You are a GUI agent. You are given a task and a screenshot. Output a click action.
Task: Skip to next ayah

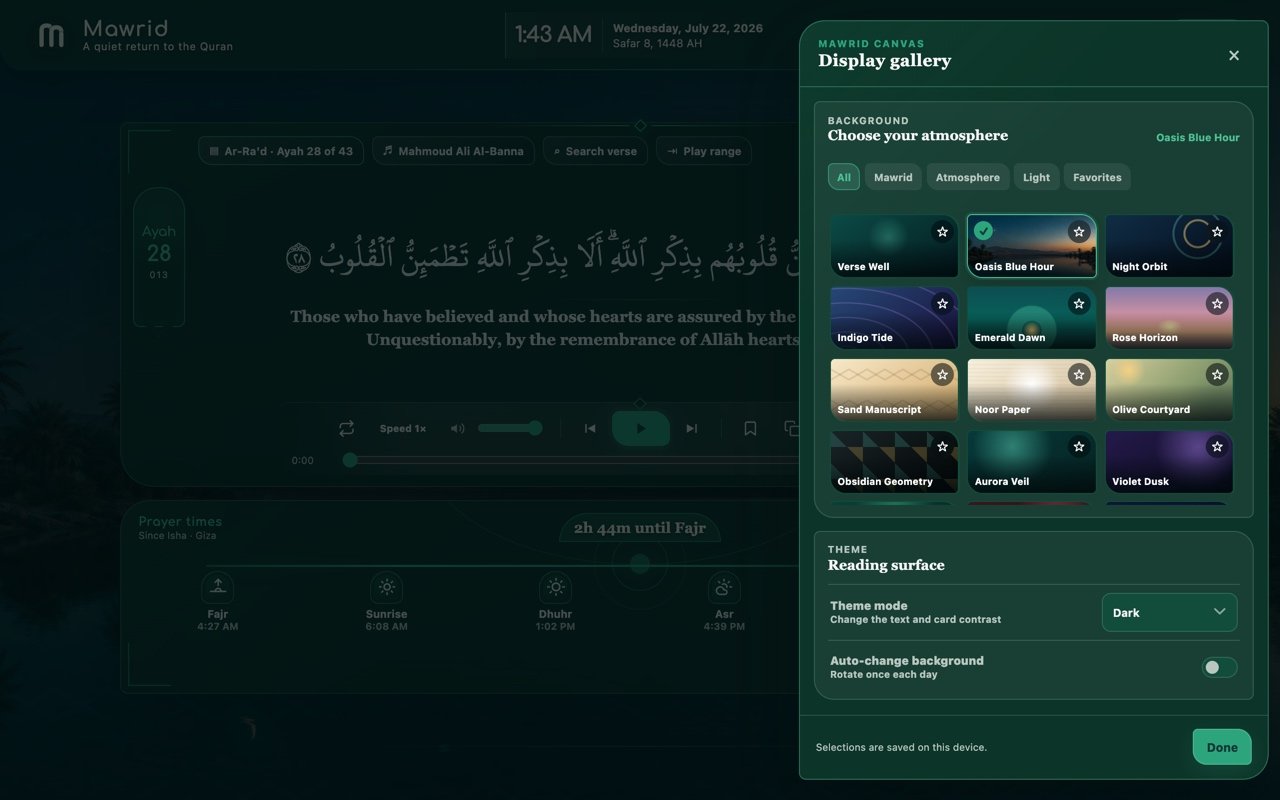(x=691, y=428)
